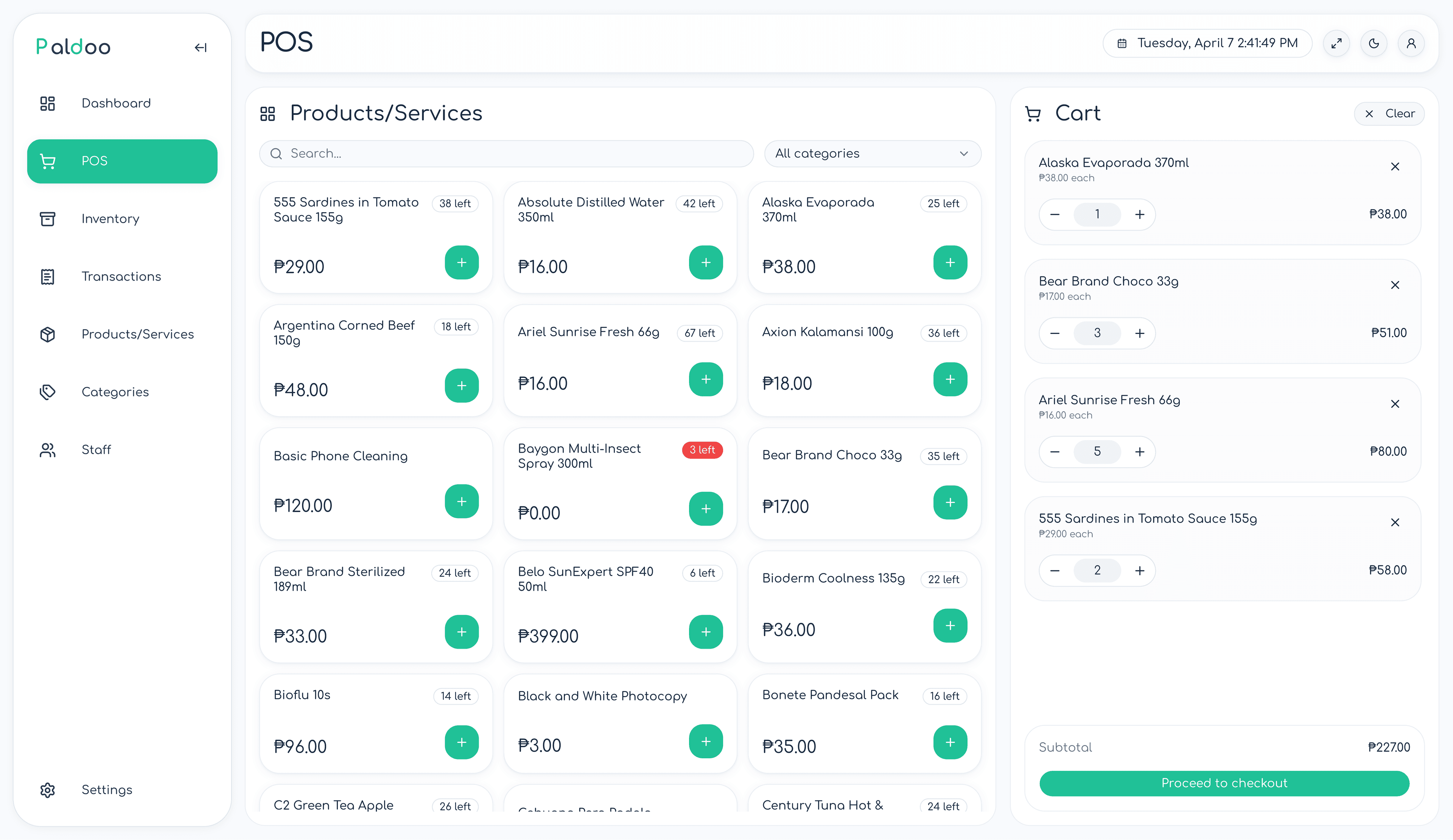1453x840 pixels.
Task: Add Baygon Multi-Insect Spray to cart
Action: click(706, 509)
